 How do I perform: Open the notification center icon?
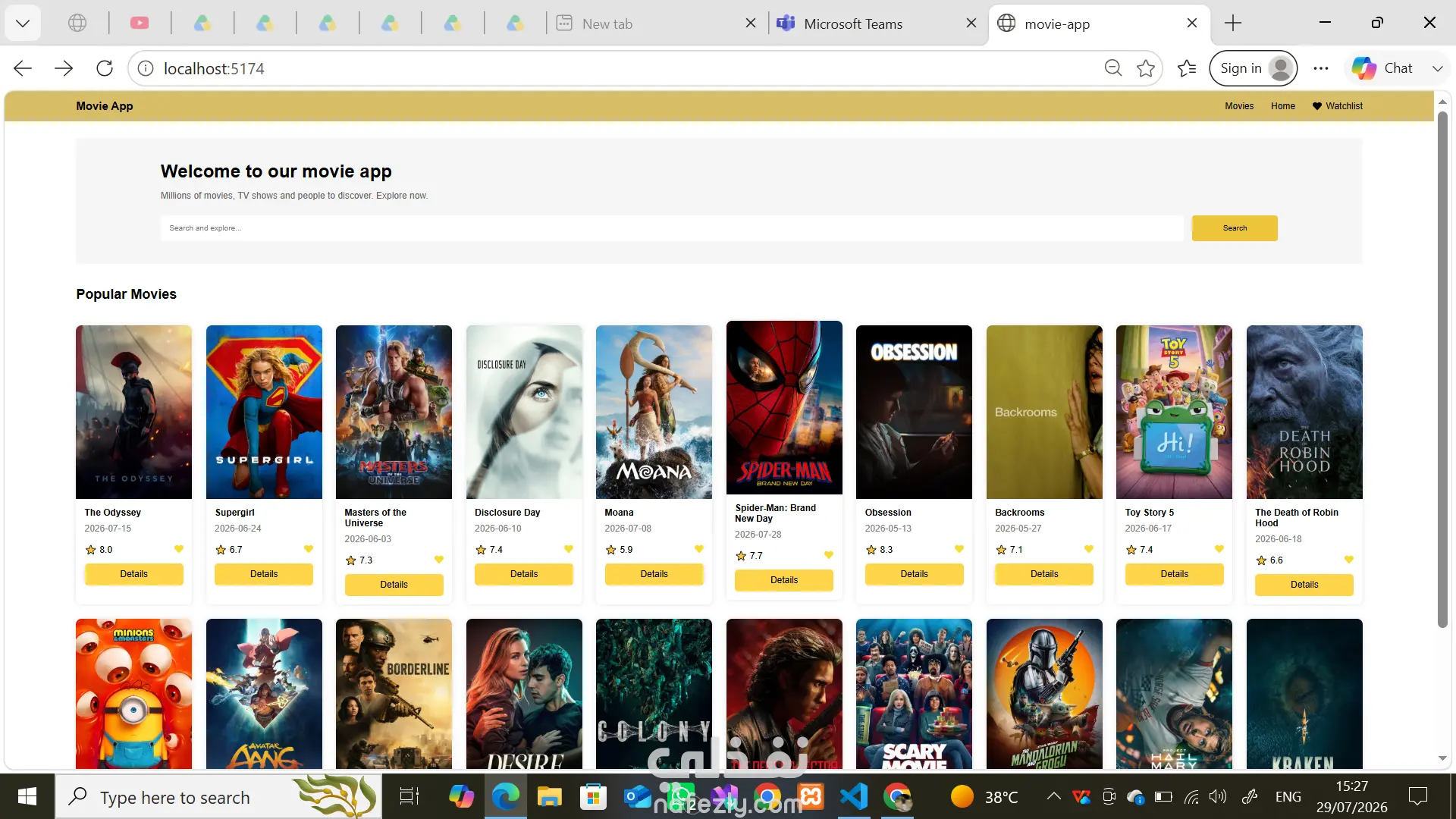tap(1417, 796)
